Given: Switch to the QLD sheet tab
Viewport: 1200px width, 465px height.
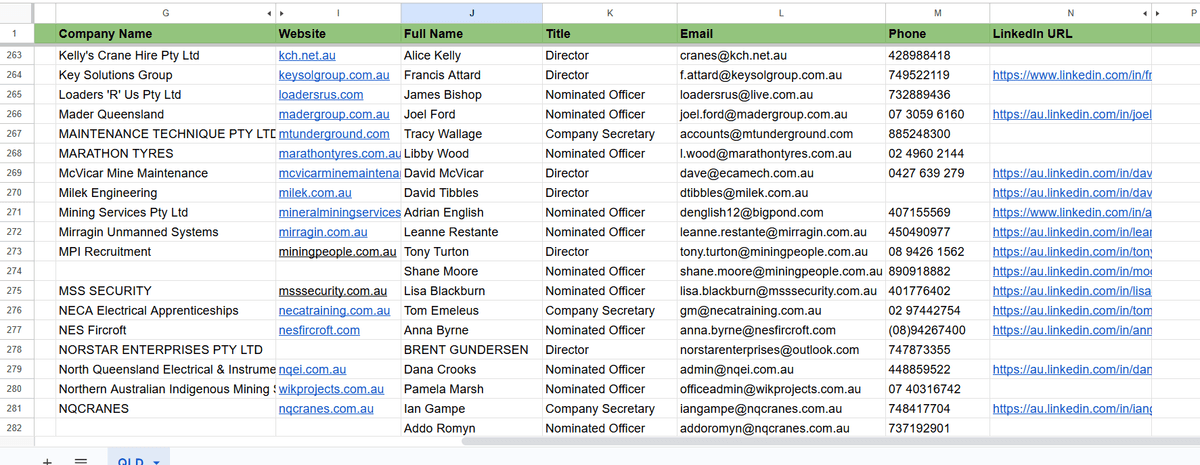Looking at the screenshot, I should tap(131, 462).
